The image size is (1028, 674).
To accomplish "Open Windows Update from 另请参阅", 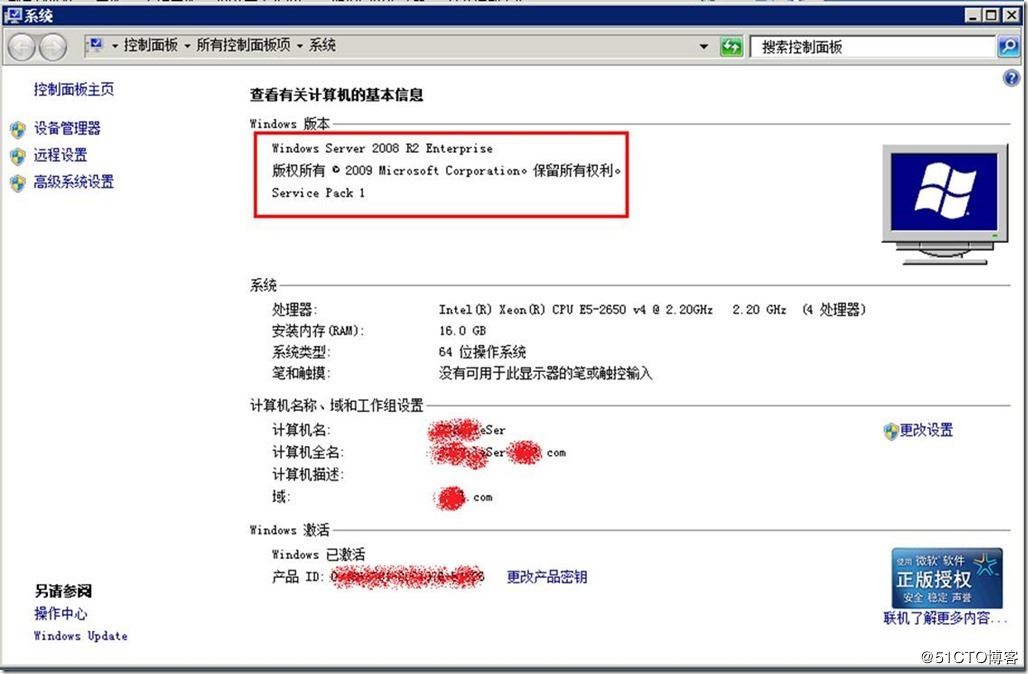I will [x=80, y=636].
